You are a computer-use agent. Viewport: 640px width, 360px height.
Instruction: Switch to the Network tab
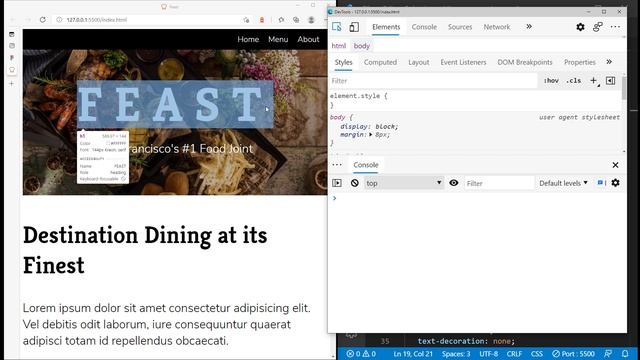pyautogui.click(x=497, y=27)
